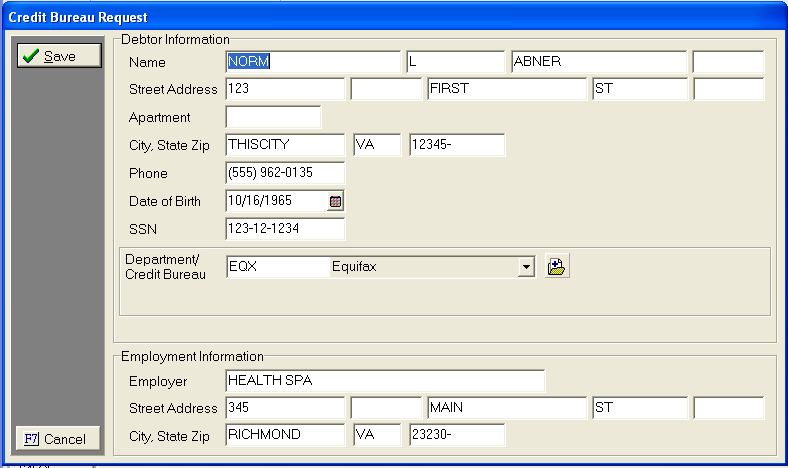Click the empty Apartment field
788x468 pixels.
pos(273,117)
